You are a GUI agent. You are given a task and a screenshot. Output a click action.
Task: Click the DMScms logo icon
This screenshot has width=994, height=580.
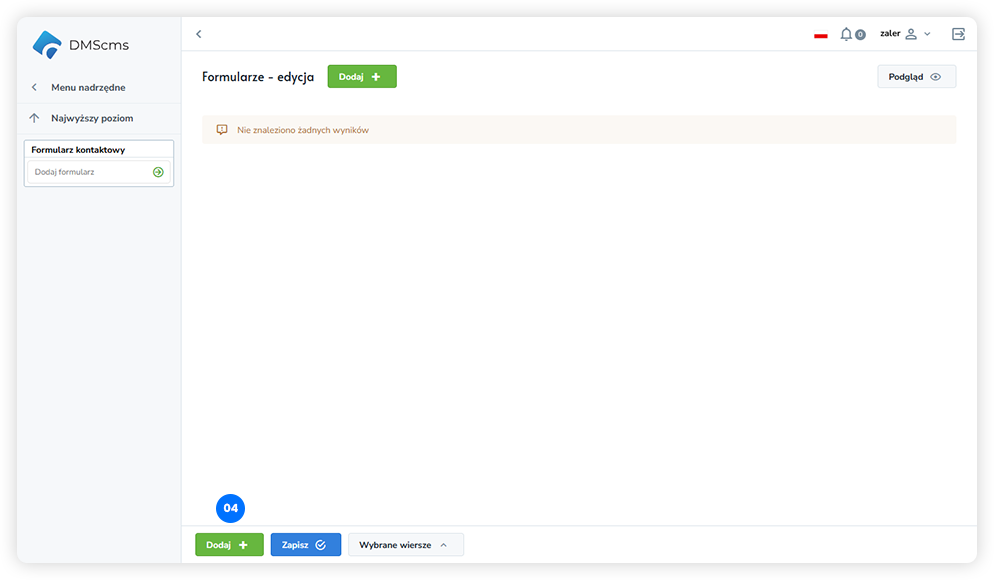click(47, 45)
